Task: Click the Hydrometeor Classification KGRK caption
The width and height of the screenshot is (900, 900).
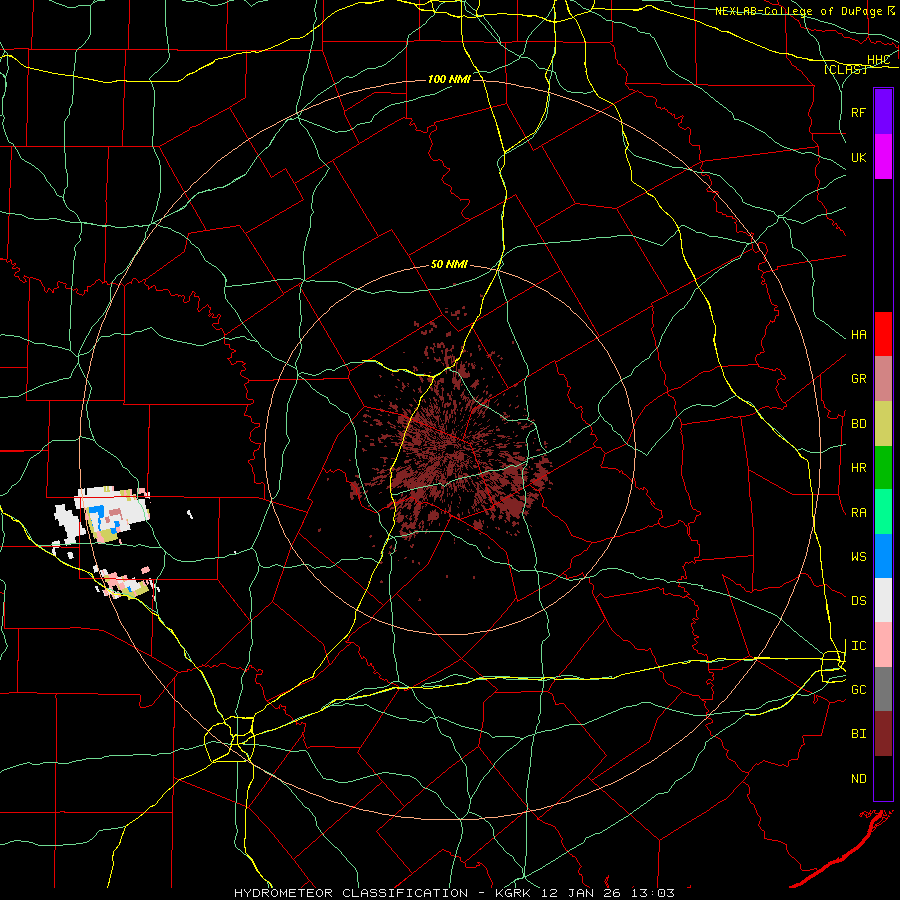Action: tap(454, 893)
